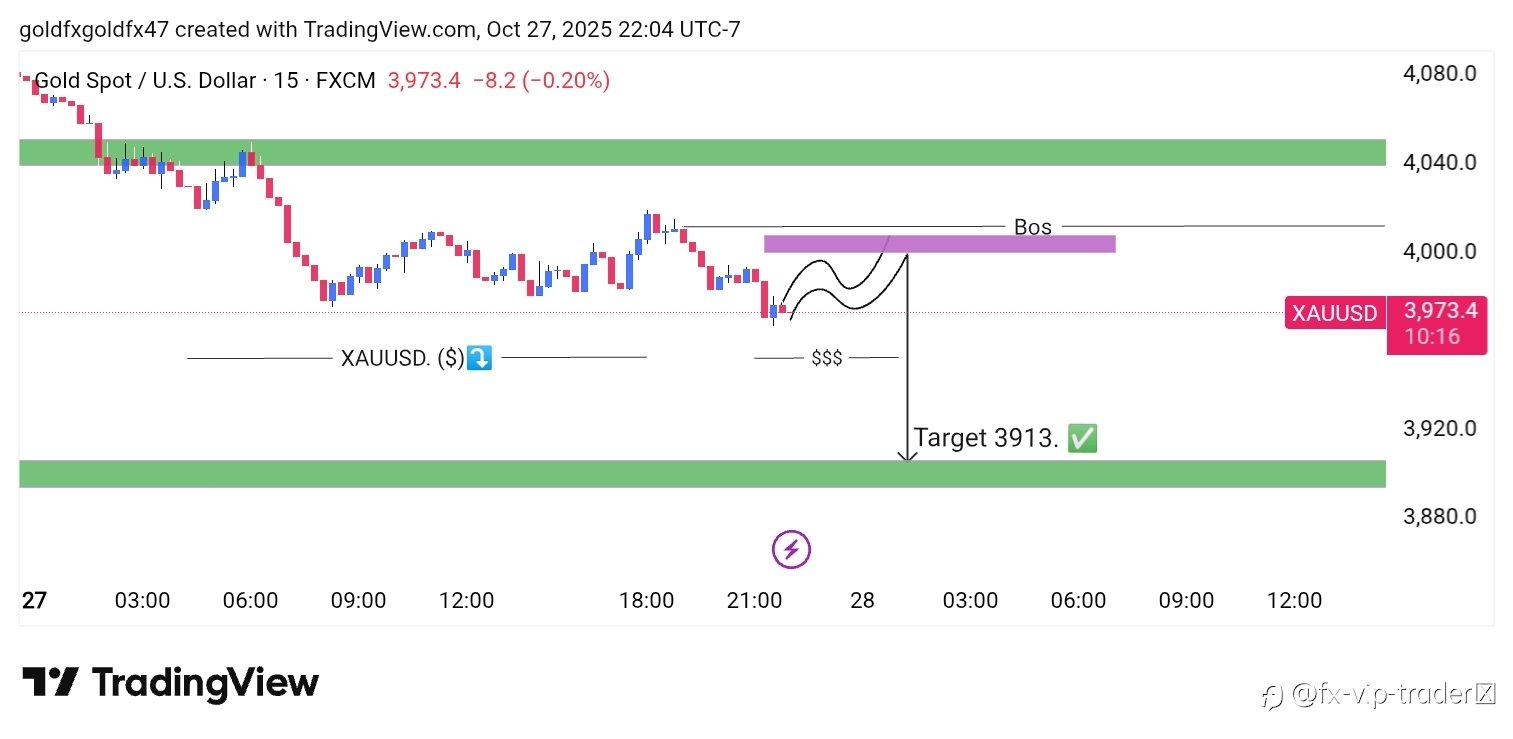
Task: Click the 18:00 time axis label
Action: tap(646, 601)
